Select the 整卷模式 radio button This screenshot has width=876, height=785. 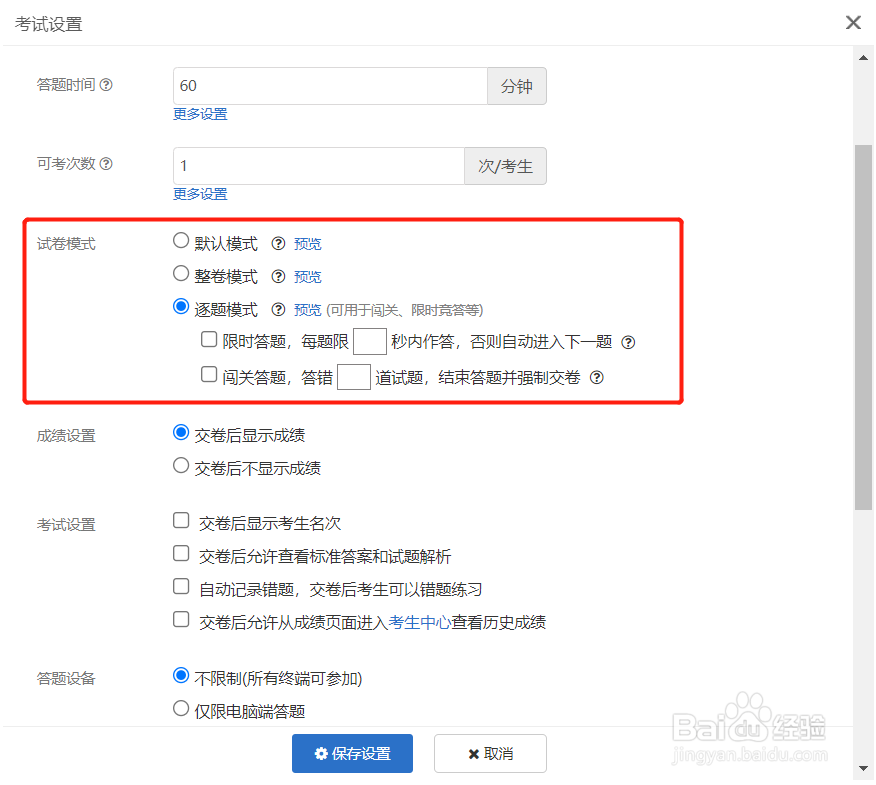tap(180, 276)
